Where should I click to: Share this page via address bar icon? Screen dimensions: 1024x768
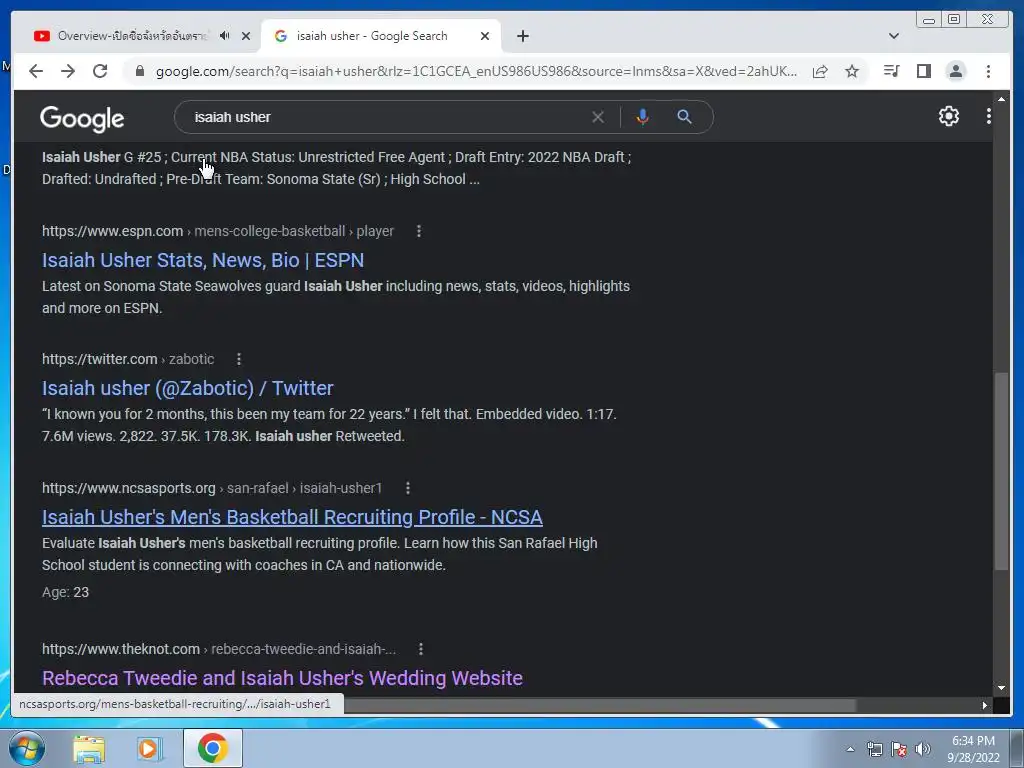[820, 71]
